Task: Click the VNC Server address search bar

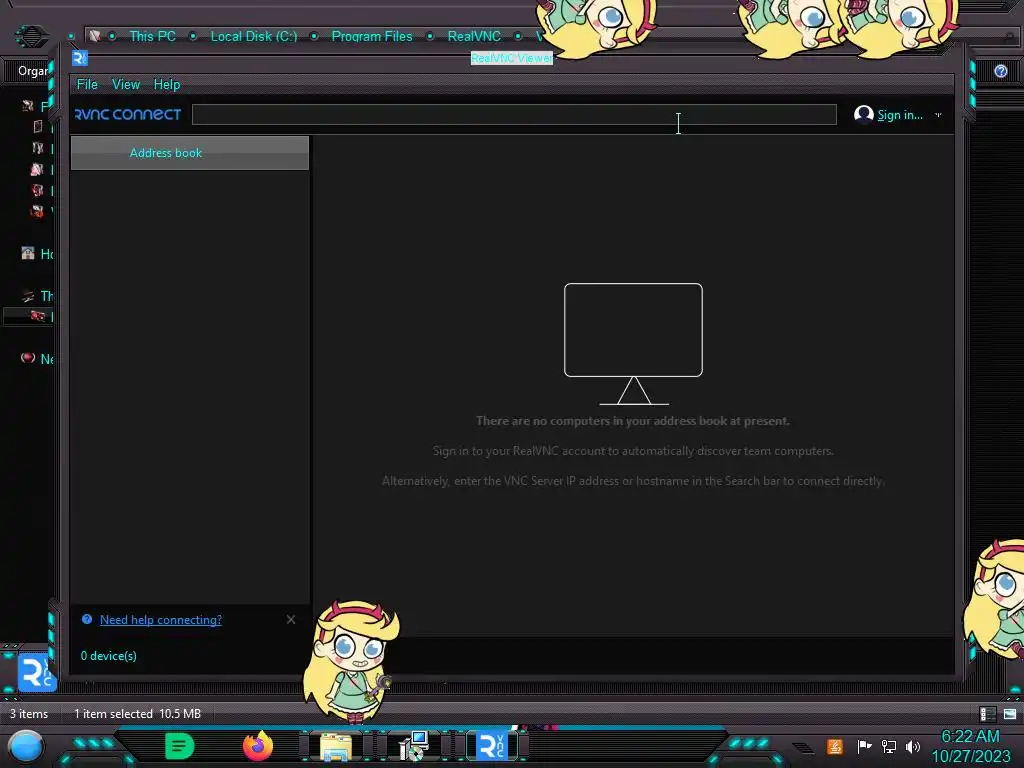Action: [x=514, y=114]
